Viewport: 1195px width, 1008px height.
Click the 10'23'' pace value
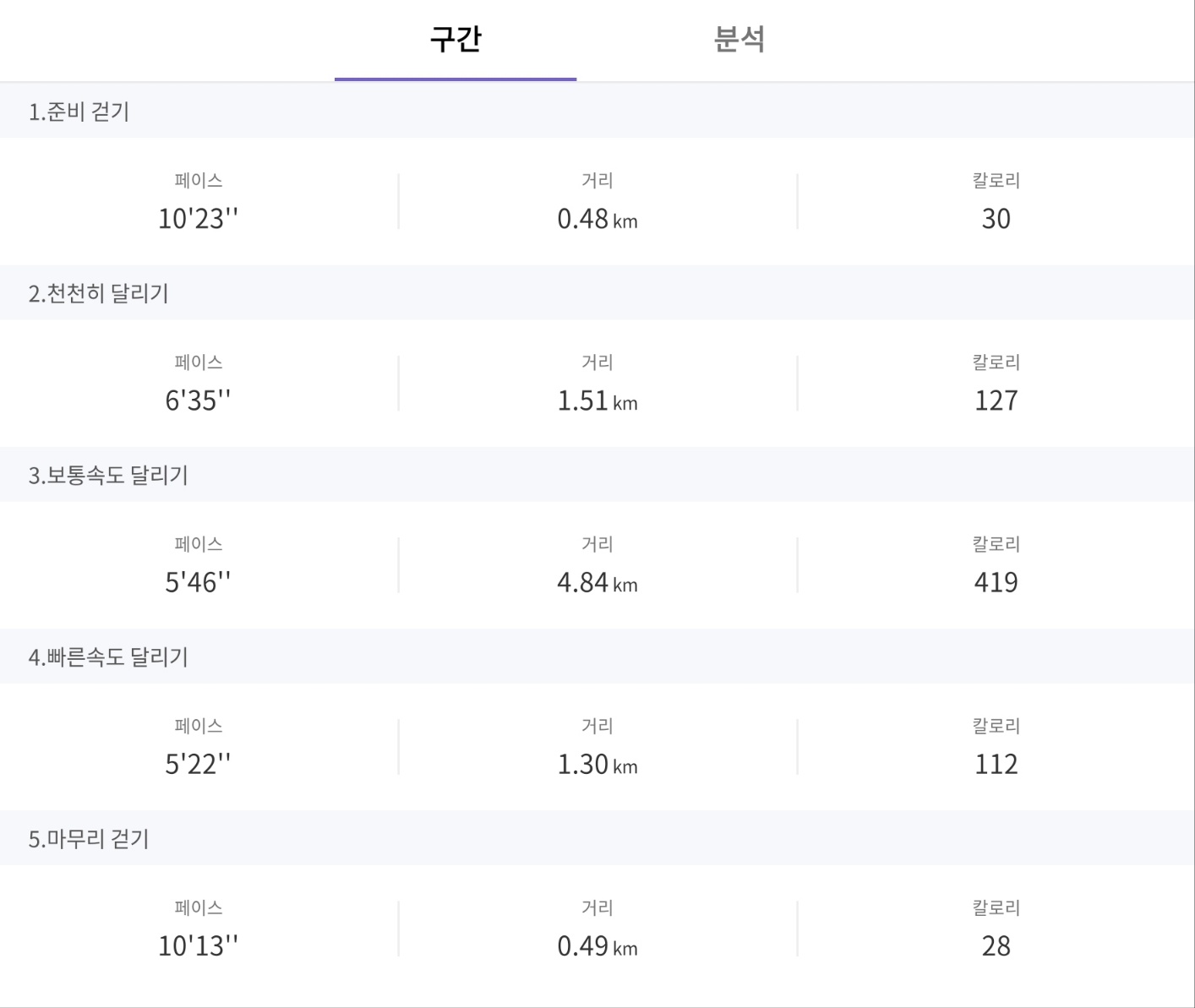pyautogui.click(x=198, y=219)
